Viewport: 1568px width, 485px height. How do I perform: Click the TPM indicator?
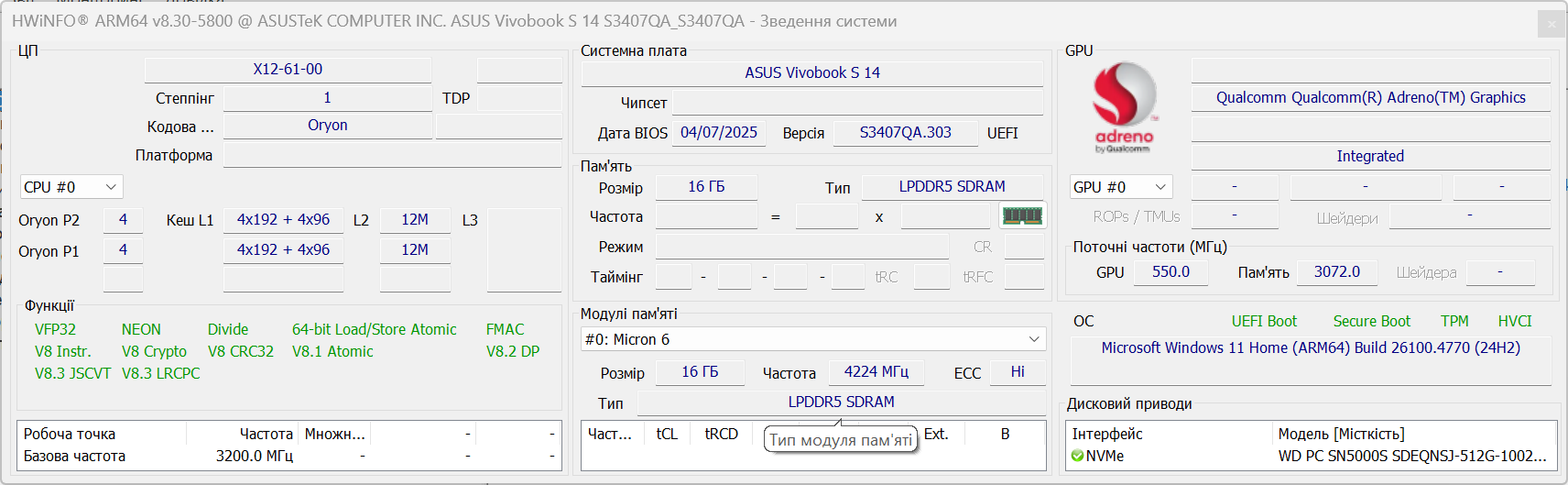point(1454,321)
